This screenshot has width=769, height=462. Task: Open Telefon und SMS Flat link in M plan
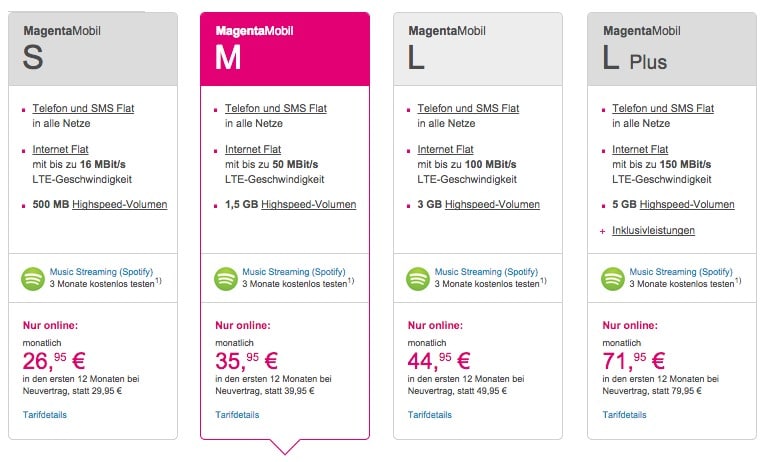click(x=276, y=108)
